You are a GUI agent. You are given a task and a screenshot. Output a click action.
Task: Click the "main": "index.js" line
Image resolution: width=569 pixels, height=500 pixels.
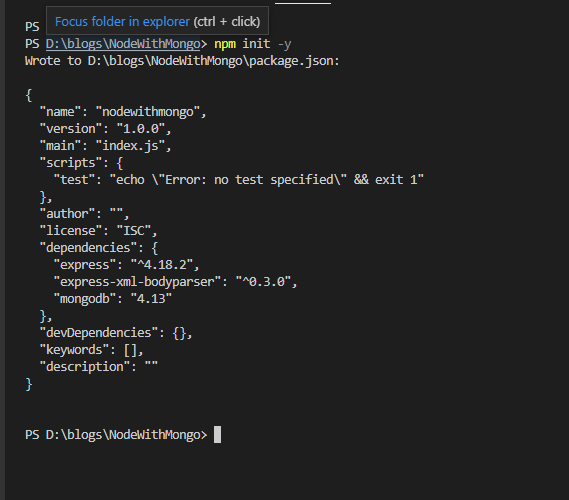(105, 146)
